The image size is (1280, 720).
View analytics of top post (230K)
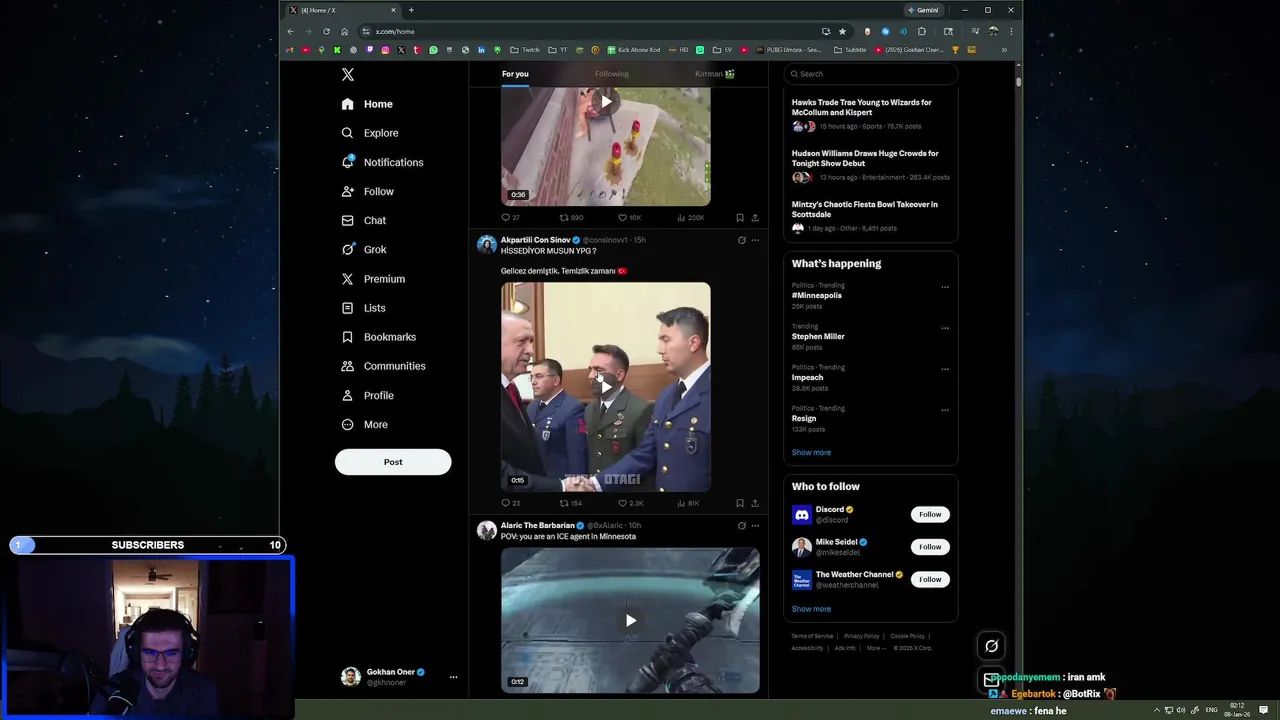(x=690, y=217)
